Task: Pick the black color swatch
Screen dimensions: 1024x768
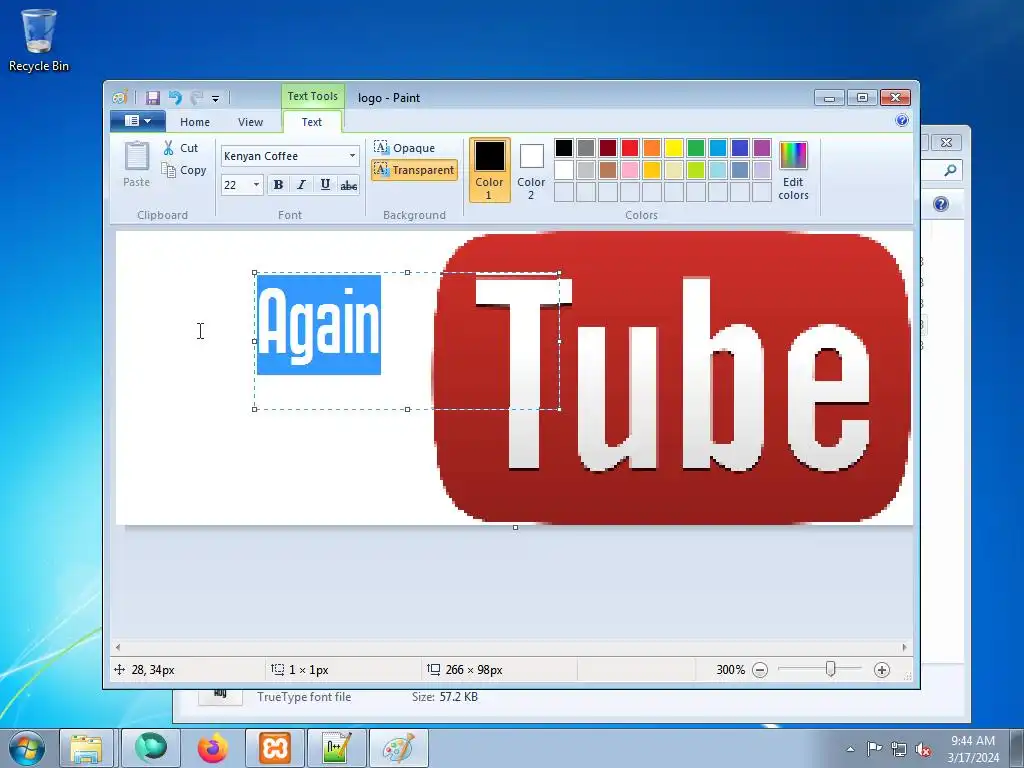Action: coord(564,148)
